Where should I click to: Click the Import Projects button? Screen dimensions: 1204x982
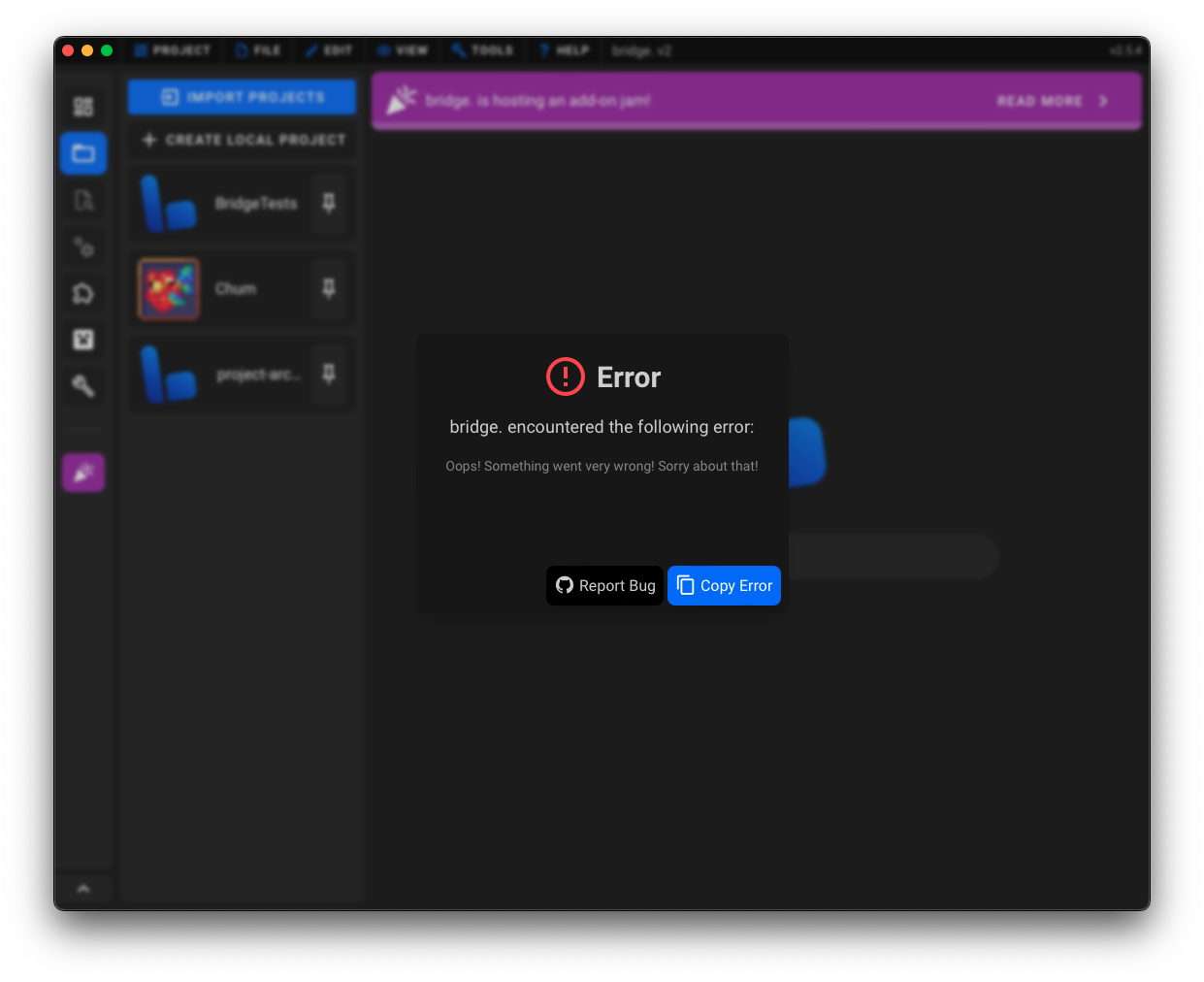pos(243,97)
